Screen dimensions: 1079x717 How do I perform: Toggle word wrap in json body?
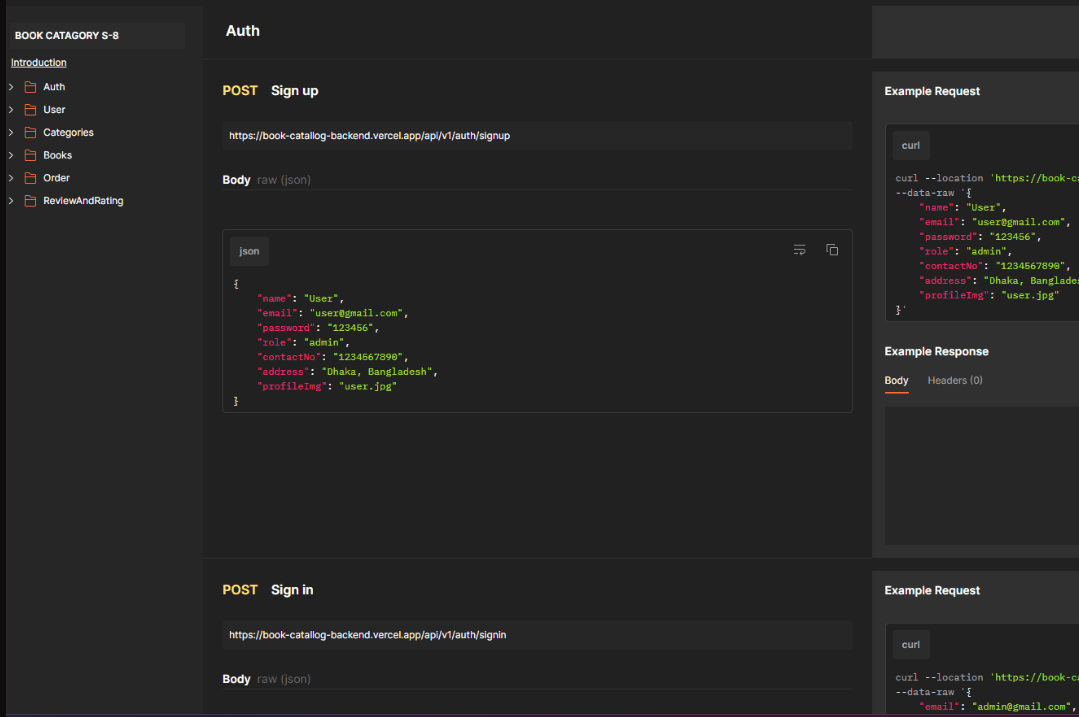800,250
